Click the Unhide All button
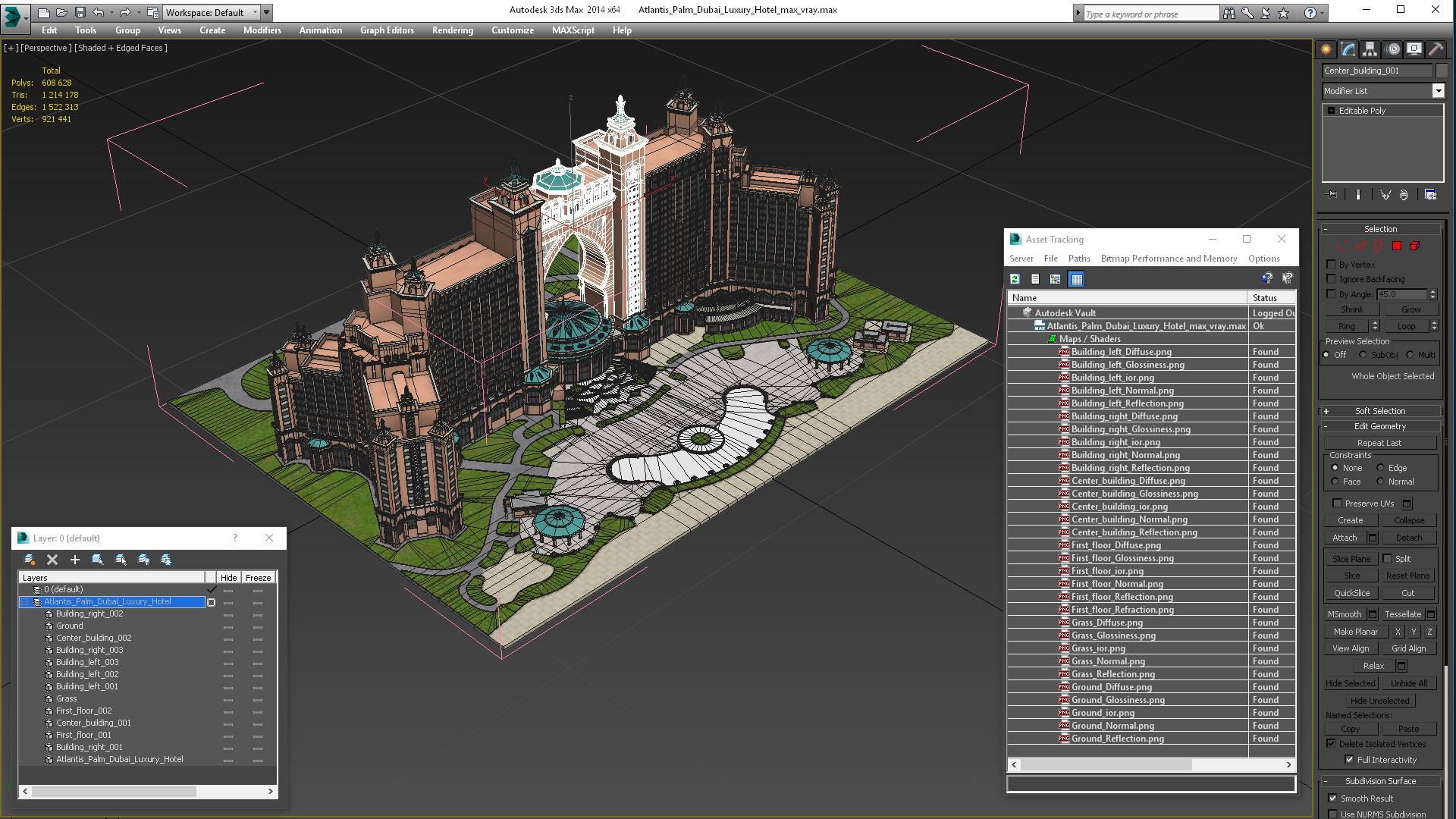Screen dimensions: 1456x819 pos(1409,683)
